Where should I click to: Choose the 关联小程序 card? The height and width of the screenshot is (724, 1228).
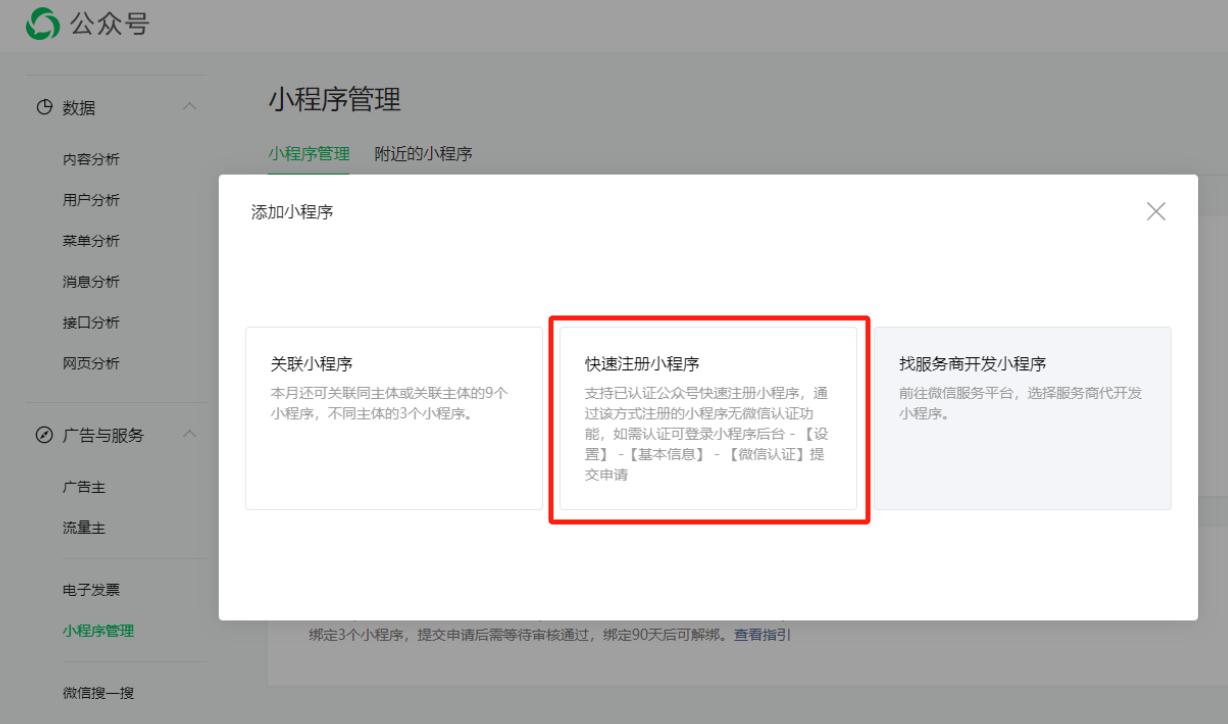394,418
